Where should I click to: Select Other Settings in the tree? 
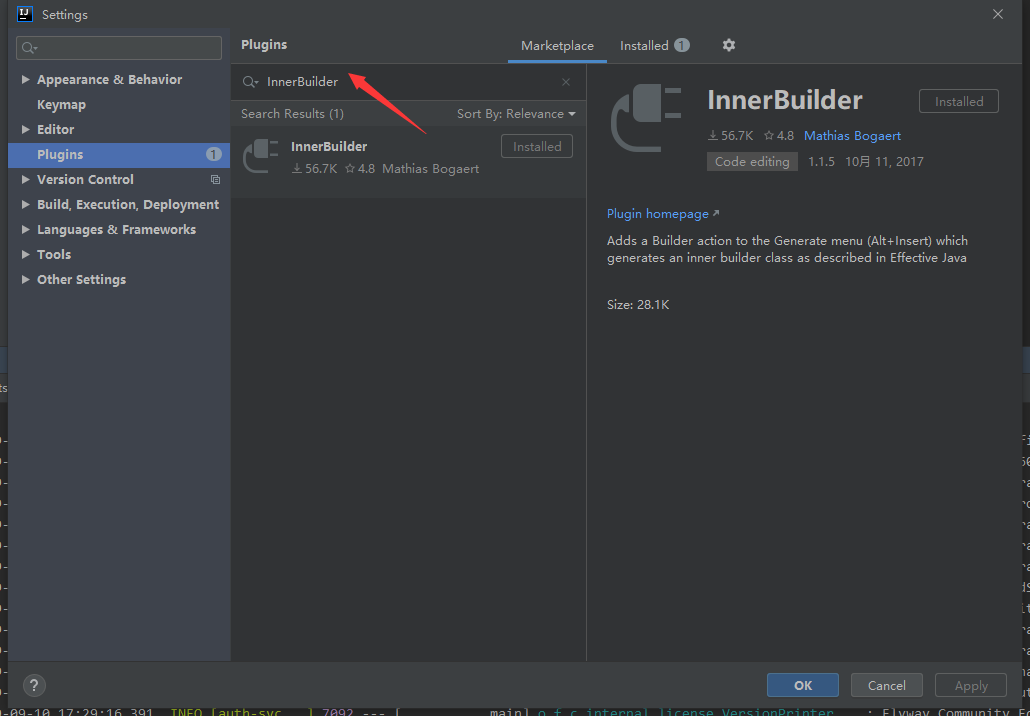coord(81,279)
